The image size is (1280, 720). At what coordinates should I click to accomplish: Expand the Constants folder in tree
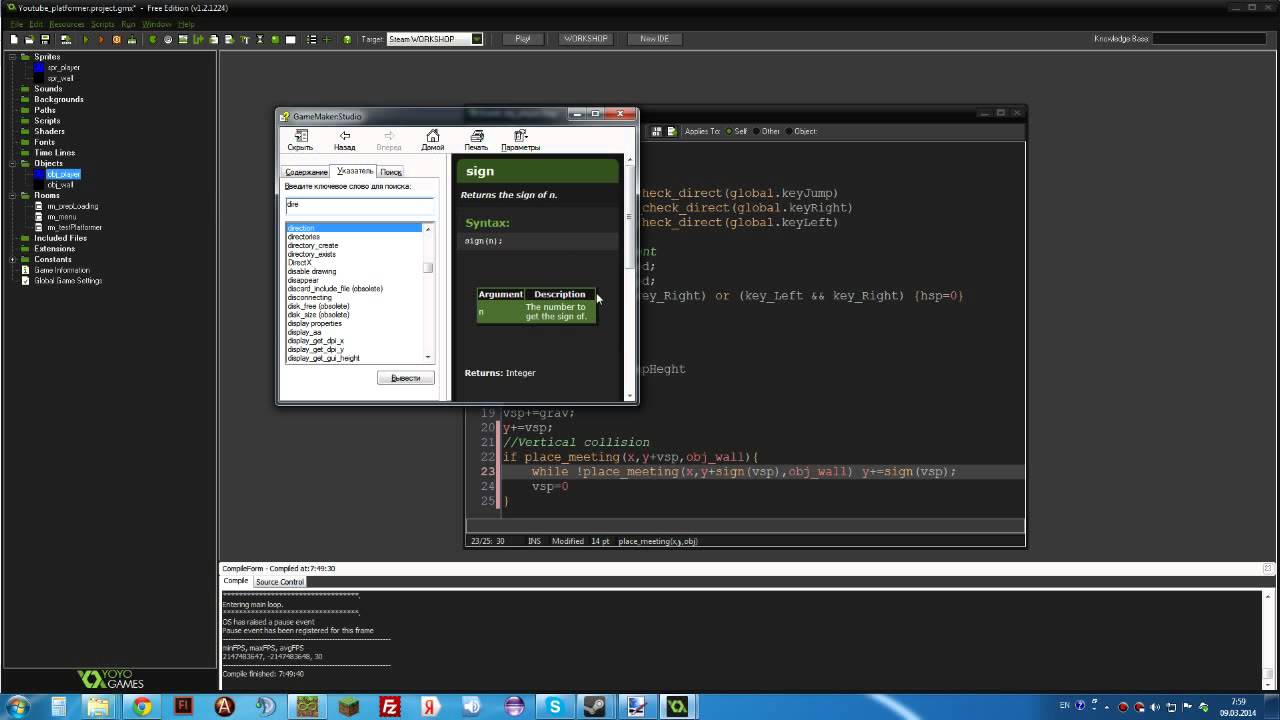tap(13, 259)
